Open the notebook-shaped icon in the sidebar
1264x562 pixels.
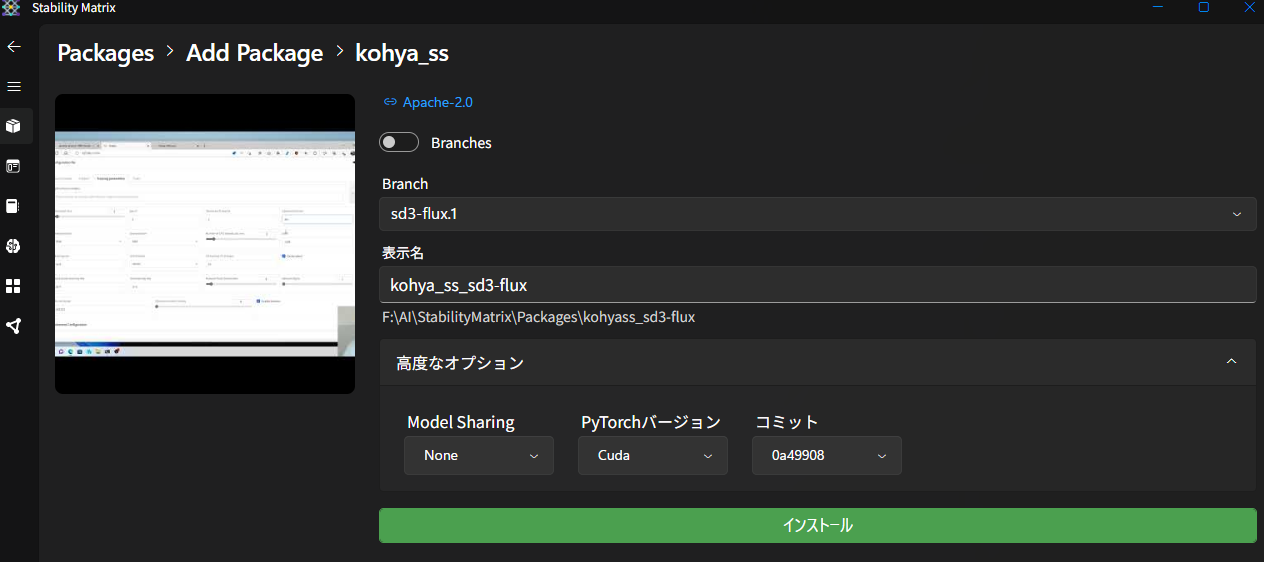(x=14, y=206)
